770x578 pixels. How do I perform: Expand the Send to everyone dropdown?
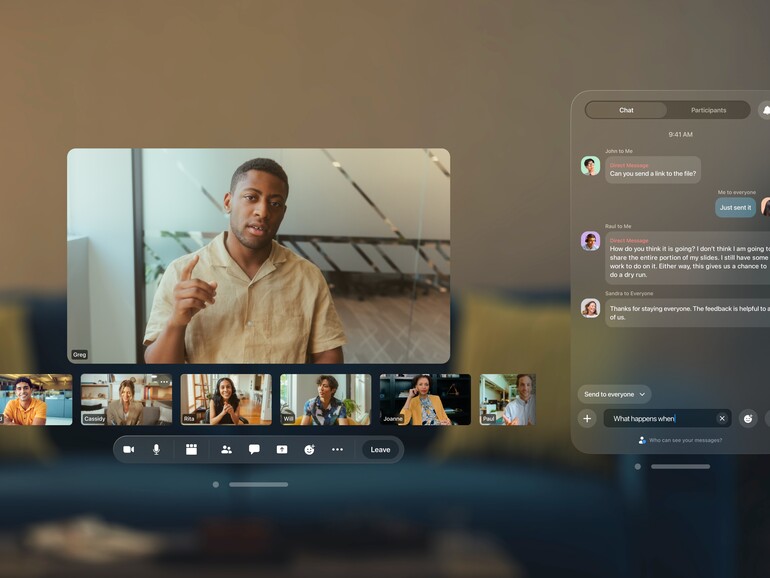pos(614,394)
